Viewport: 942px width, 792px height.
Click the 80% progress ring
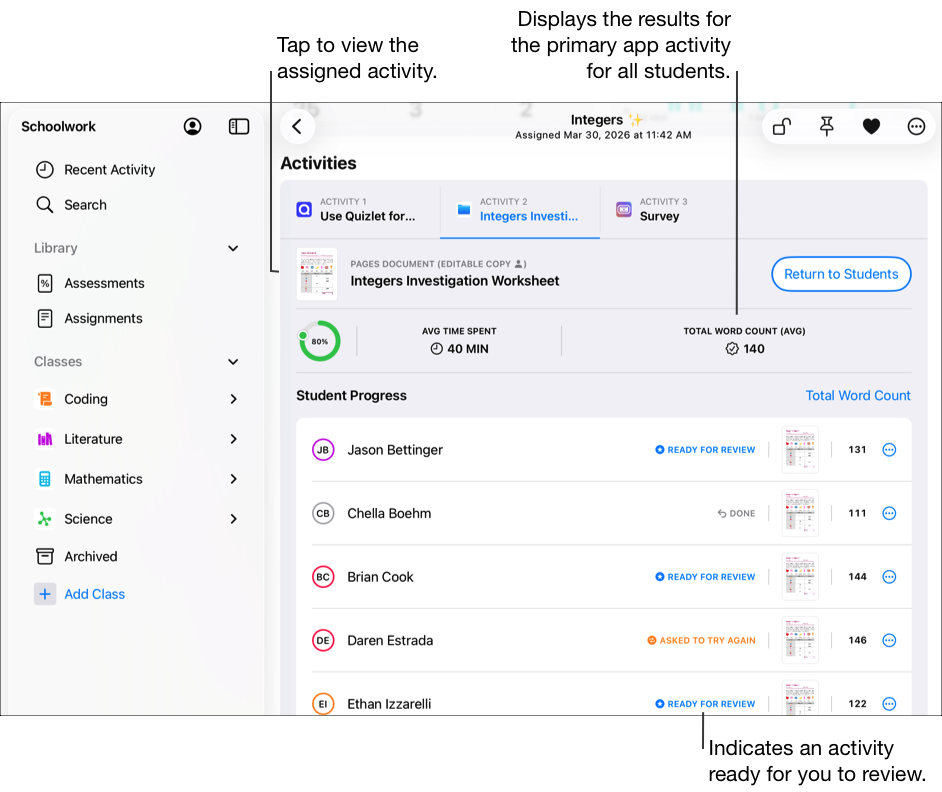(x=319, y=340)
